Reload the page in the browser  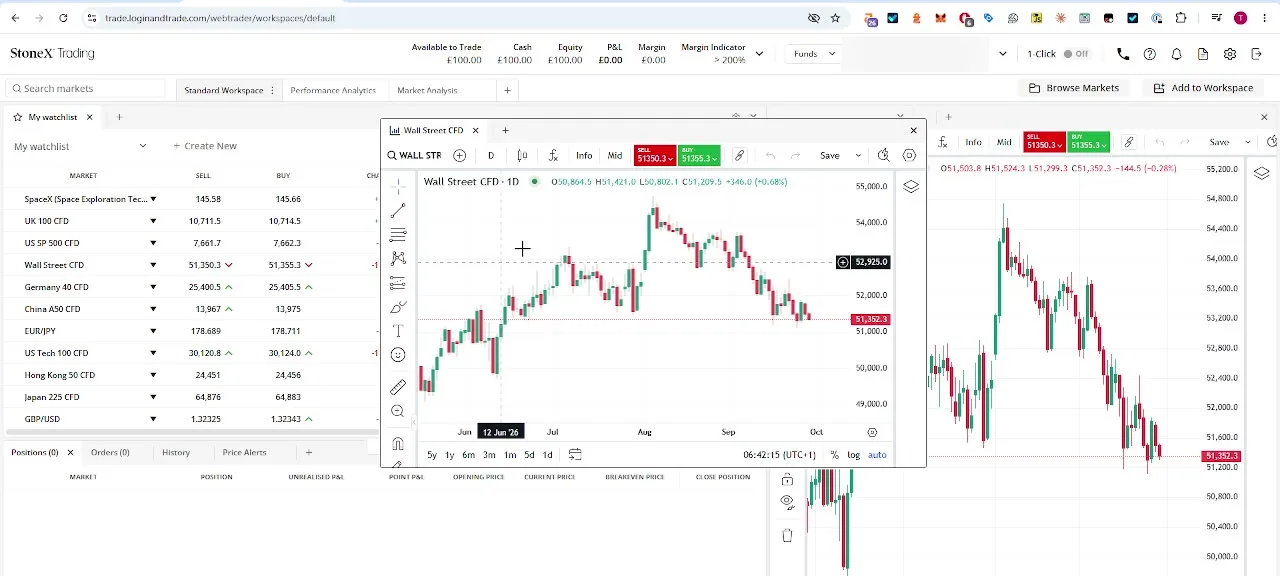[x=63, y=18]
